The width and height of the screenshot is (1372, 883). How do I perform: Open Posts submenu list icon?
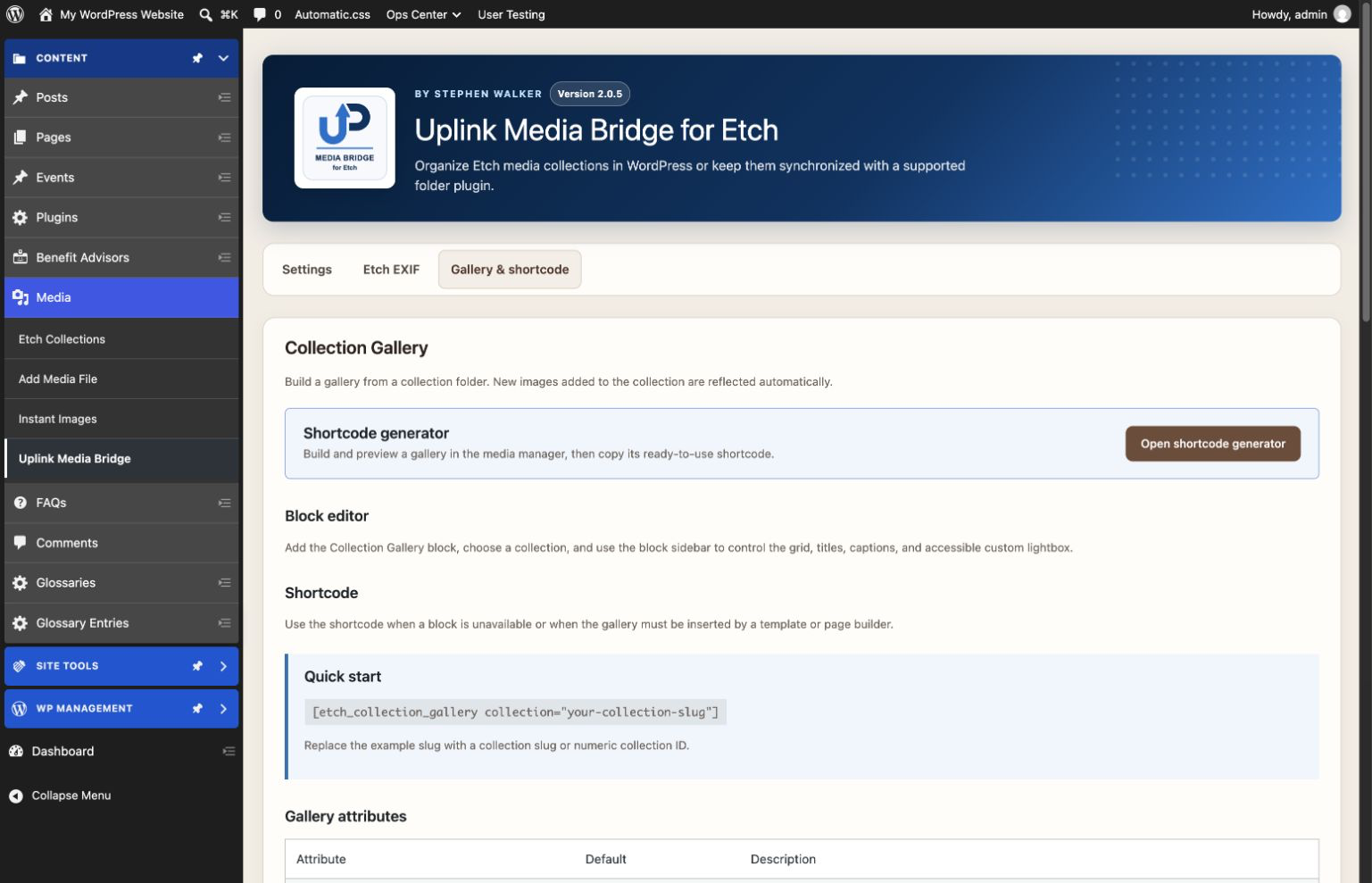pyautogui.click(x=224, y=97)
